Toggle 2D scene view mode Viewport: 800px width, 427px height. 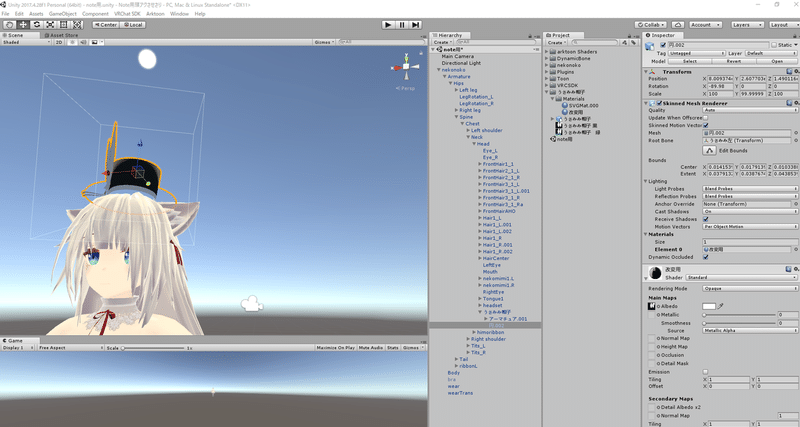(x=59, y=42)
